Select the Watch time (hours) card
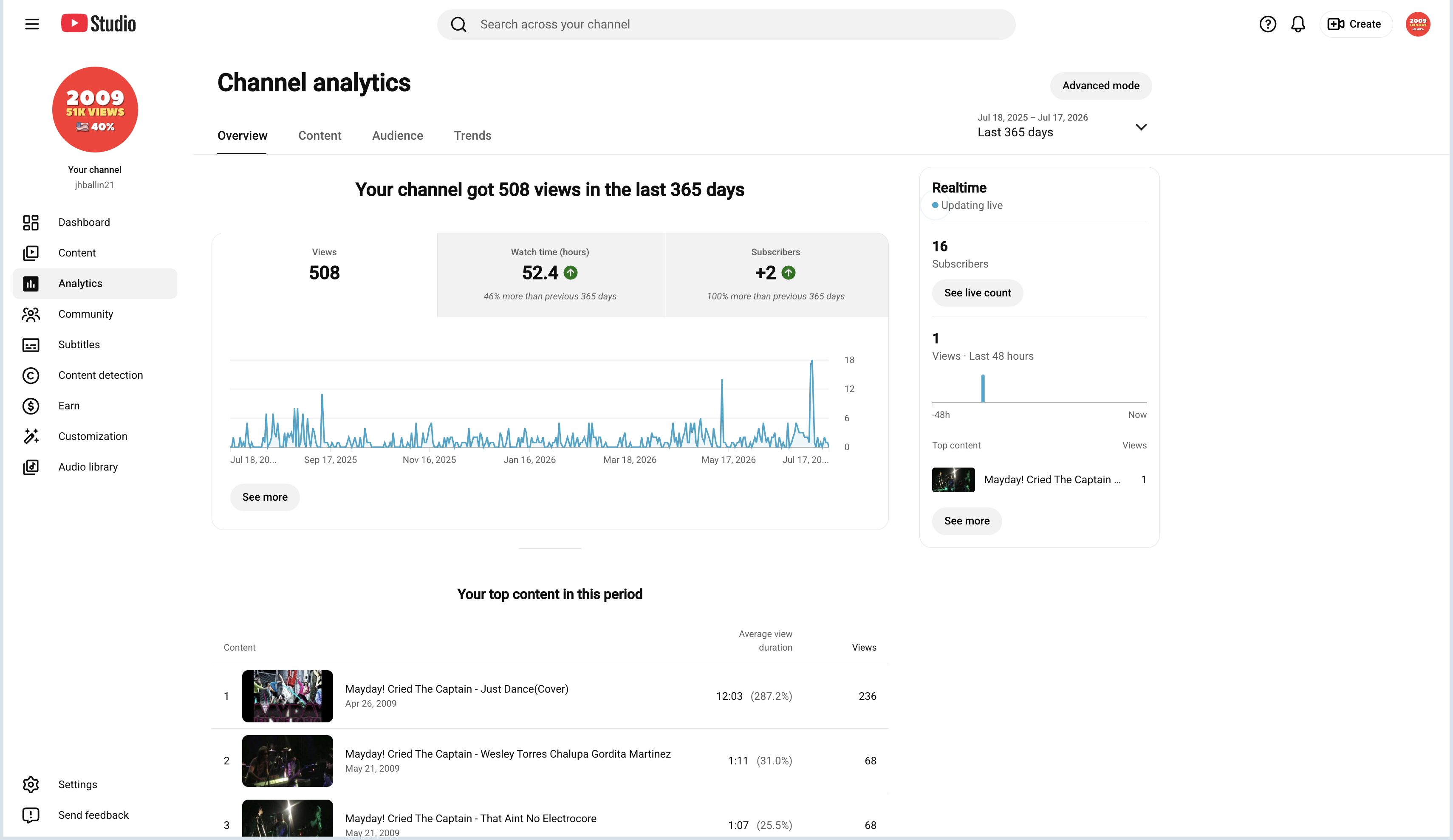This screenshot has width=1453, height=840. coord(550,275)
